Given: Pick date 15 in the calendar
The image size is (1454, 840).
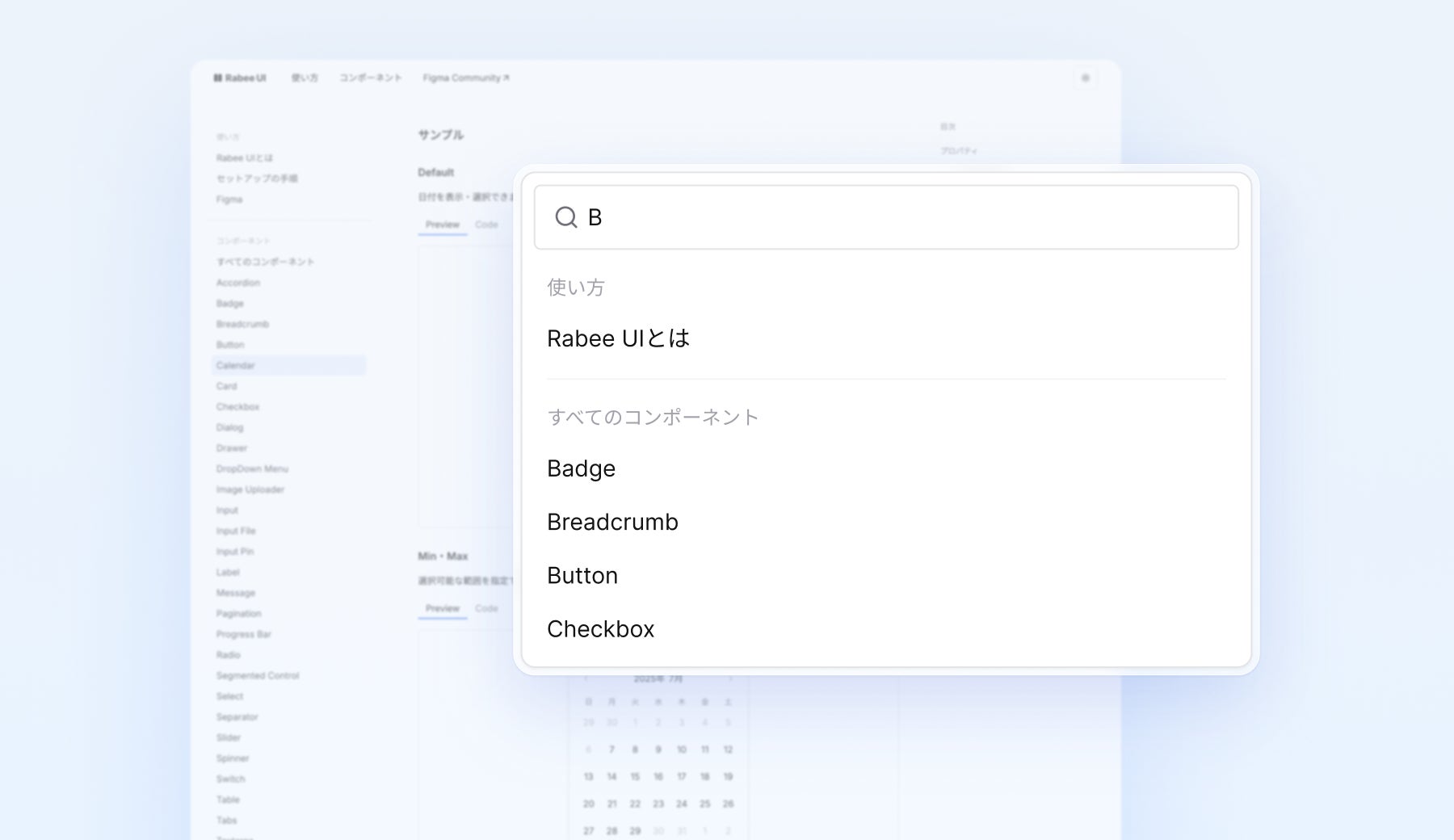Looking at the screenshot, I should [635, 777].
